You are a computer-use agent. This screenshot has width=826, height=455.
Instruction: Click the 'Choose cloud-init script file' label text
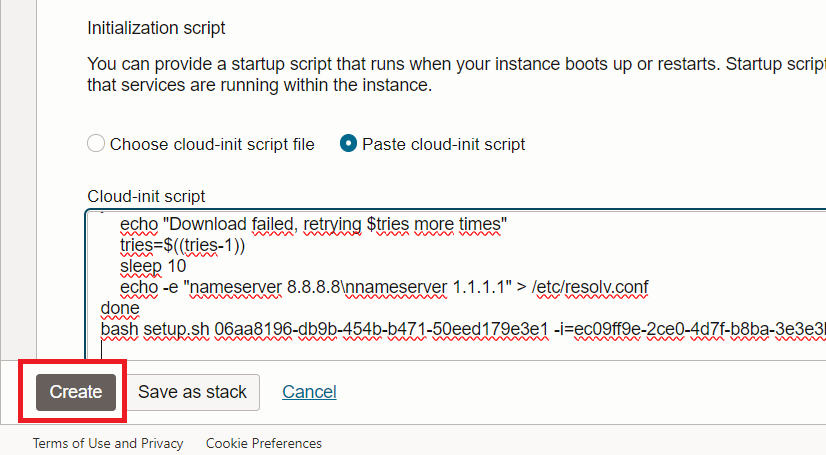[x=212, y=144]
